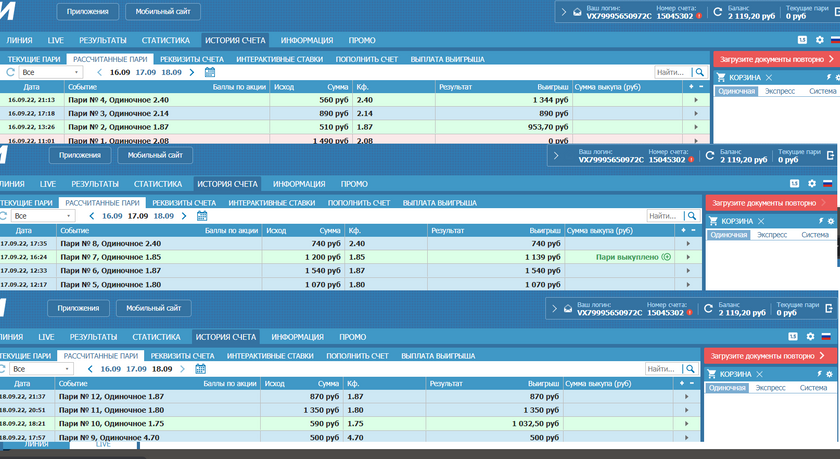The width and height of the screenshot is (840, 459).
Task: Go to the next date arrow in the middle screenshot
Action: 184,216
